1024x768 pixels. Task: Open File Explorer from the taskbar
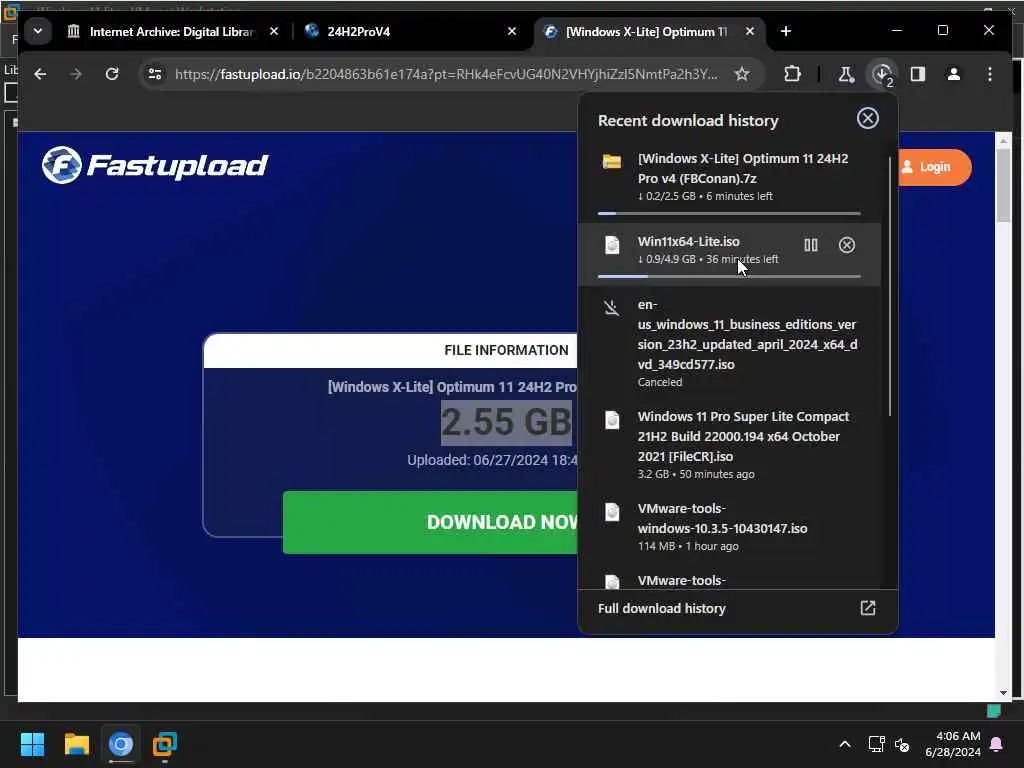pyautogui.click(x=76, y=744)
